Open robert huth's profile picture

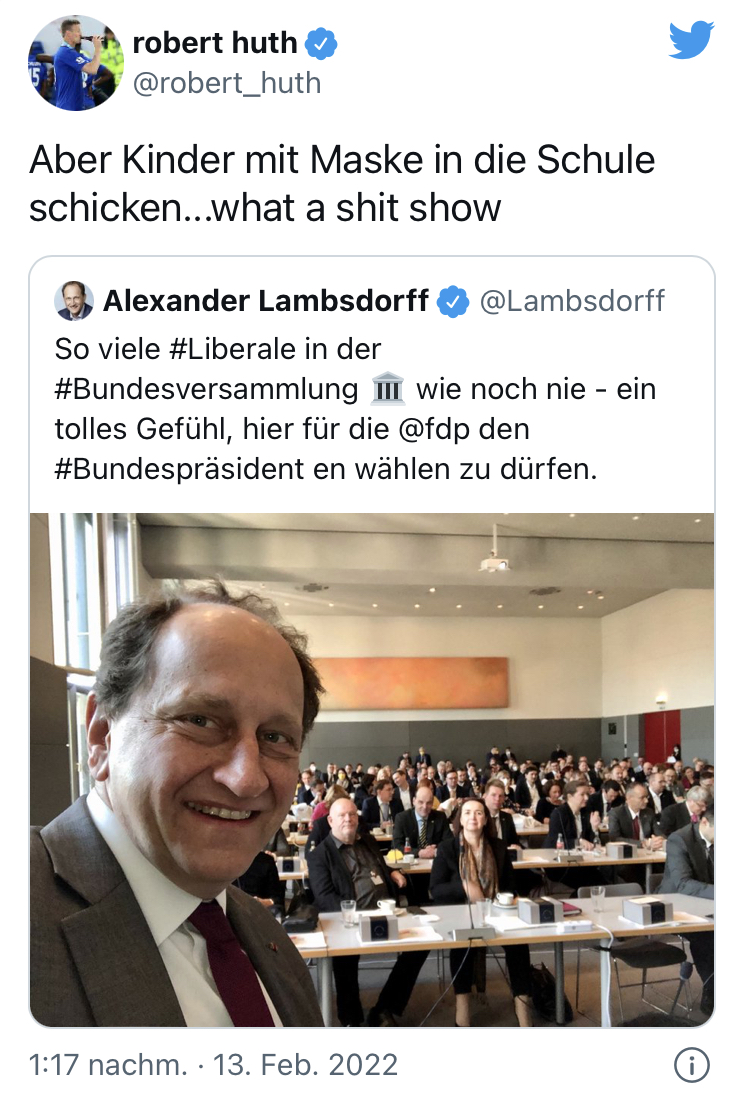tap(75, 63)
